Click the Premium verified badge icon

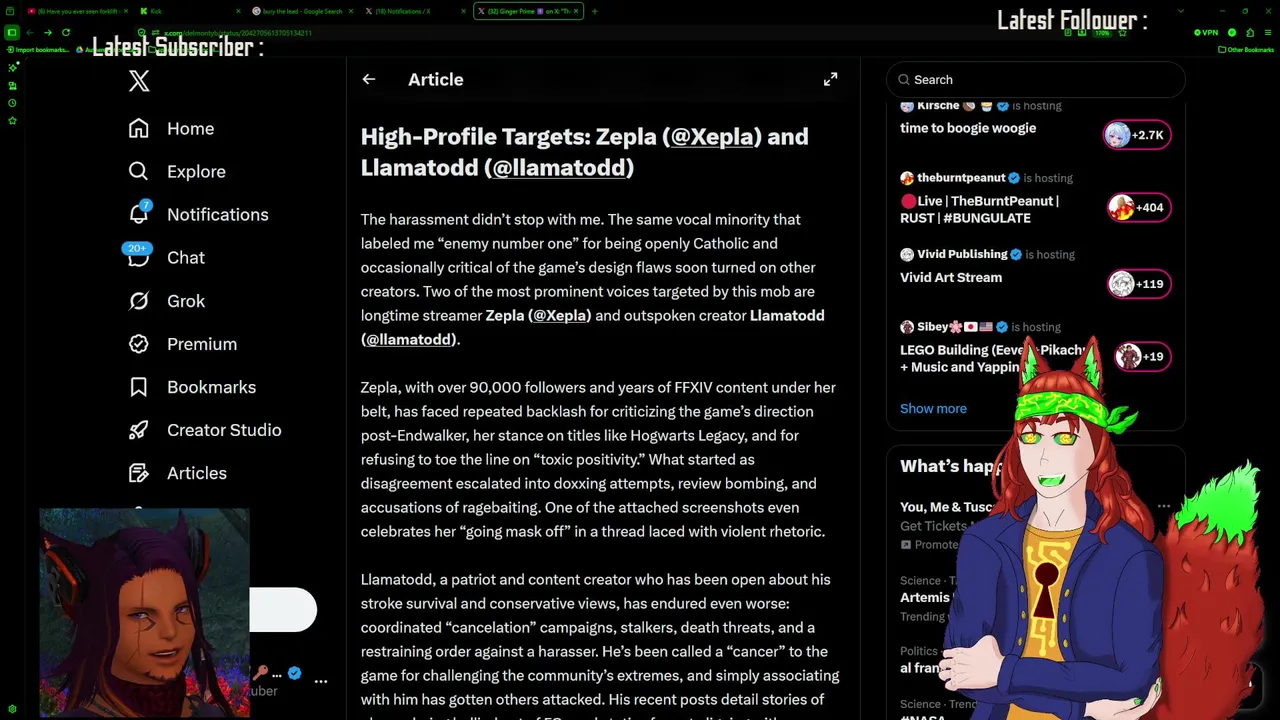coord(138,343)
